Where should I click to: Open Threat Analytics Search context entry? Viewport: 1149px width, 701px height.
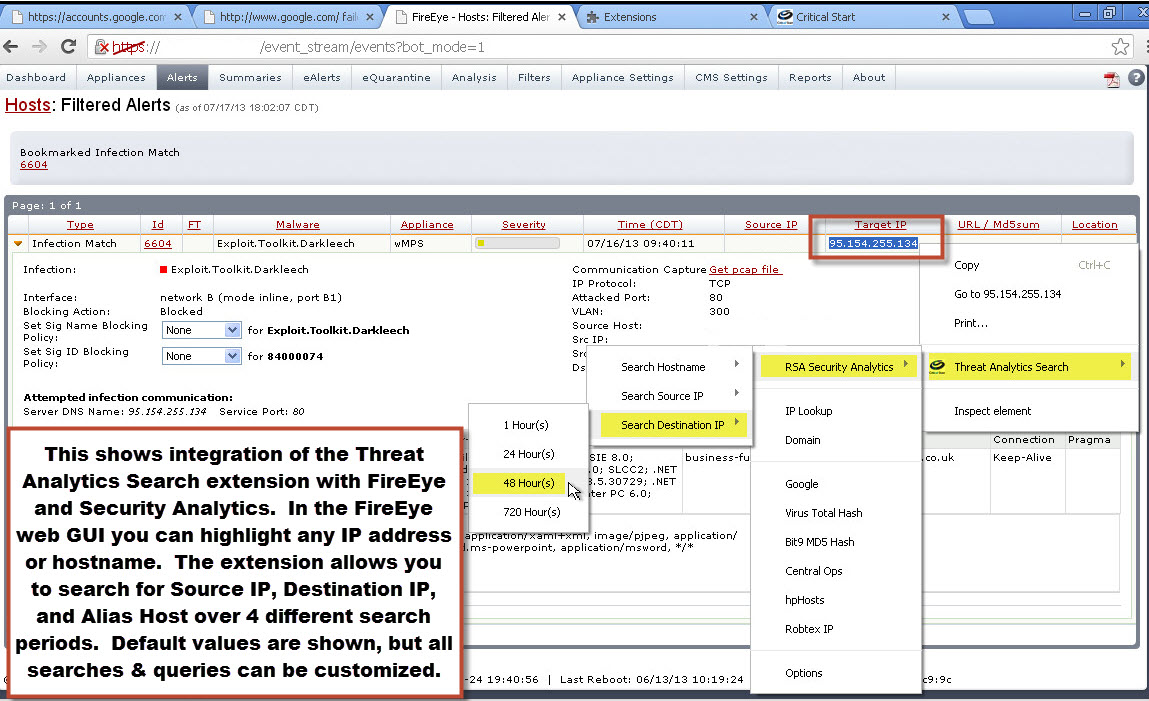point(1029,367)
